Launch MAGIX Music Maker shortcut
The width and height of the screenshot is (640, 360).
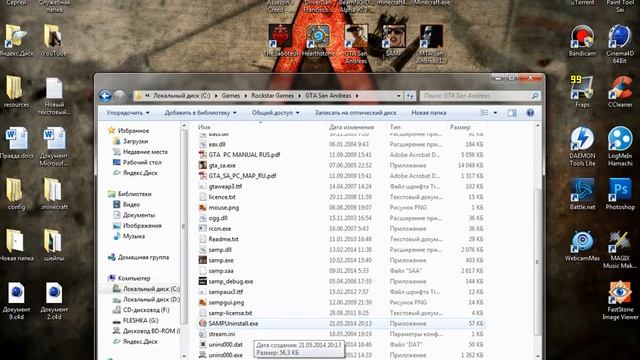620,249
